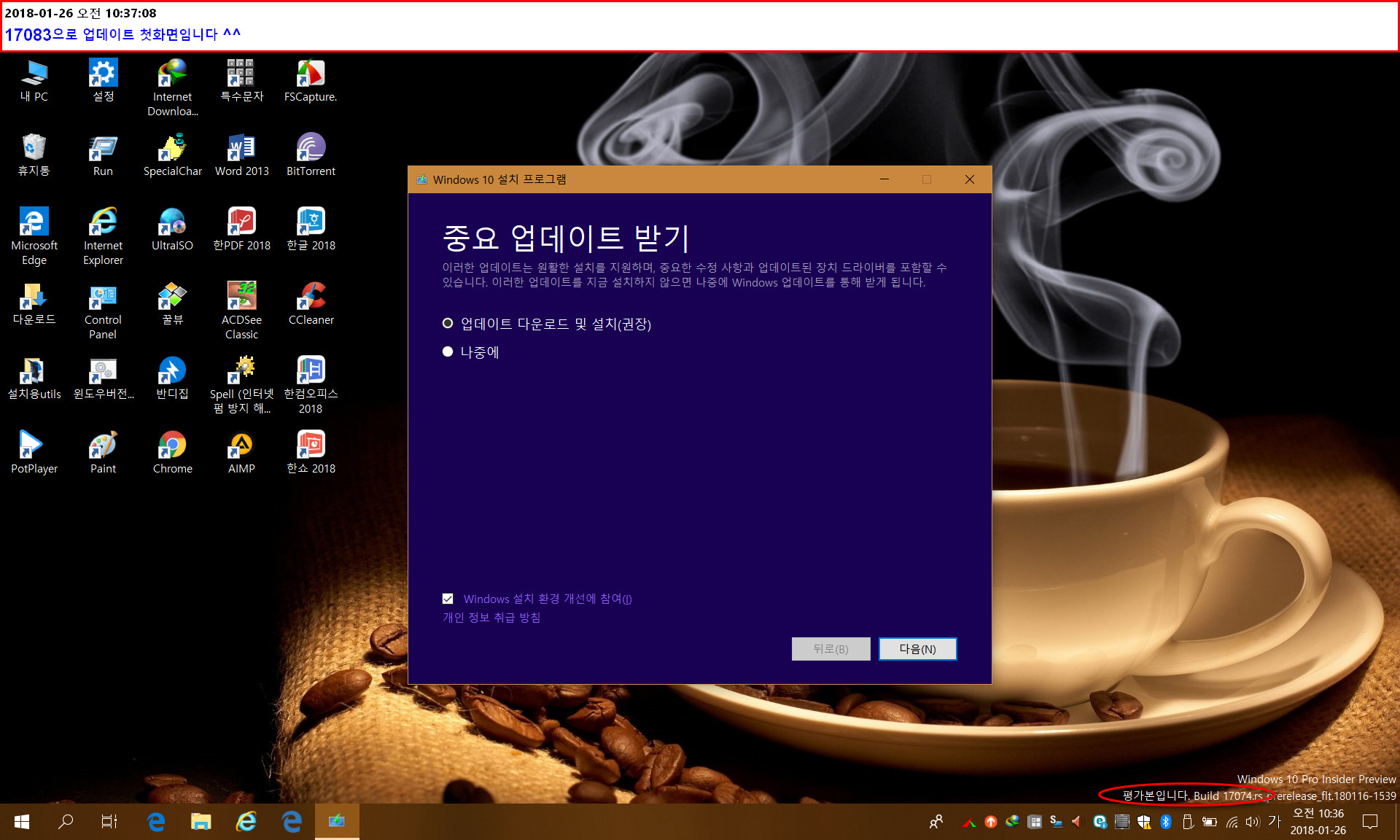Select the 윈도우버전 desktop shortcut
1400x840 pixels.
pos(103,378)
